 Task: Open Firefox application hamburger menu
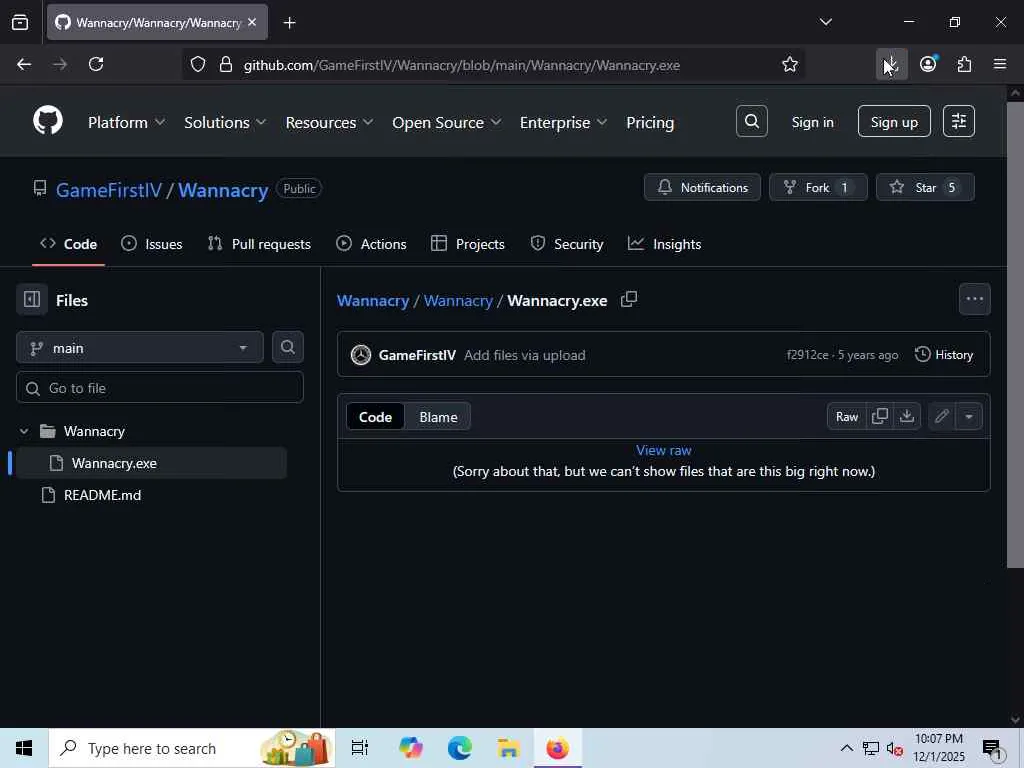[x=1000, y=64]
